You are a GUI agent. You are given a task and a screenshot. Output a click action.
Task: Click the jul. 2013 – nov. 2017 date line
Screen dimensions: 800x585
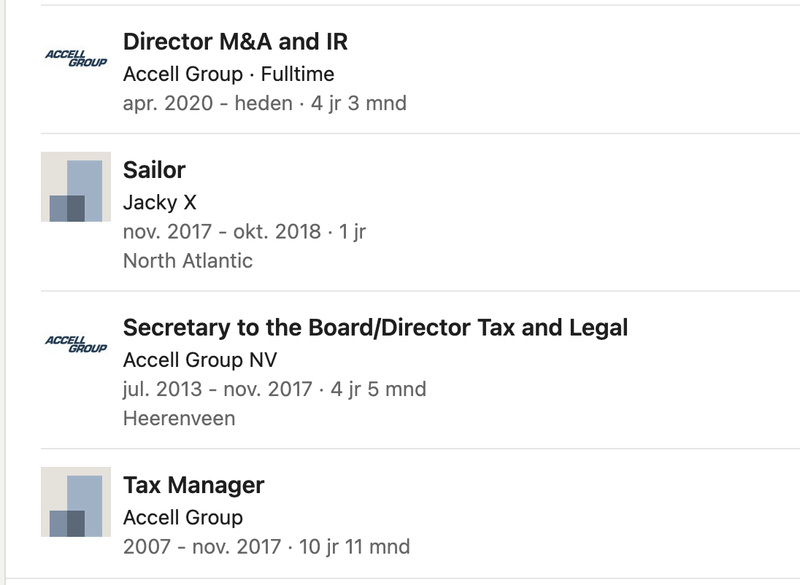(274, 390)
